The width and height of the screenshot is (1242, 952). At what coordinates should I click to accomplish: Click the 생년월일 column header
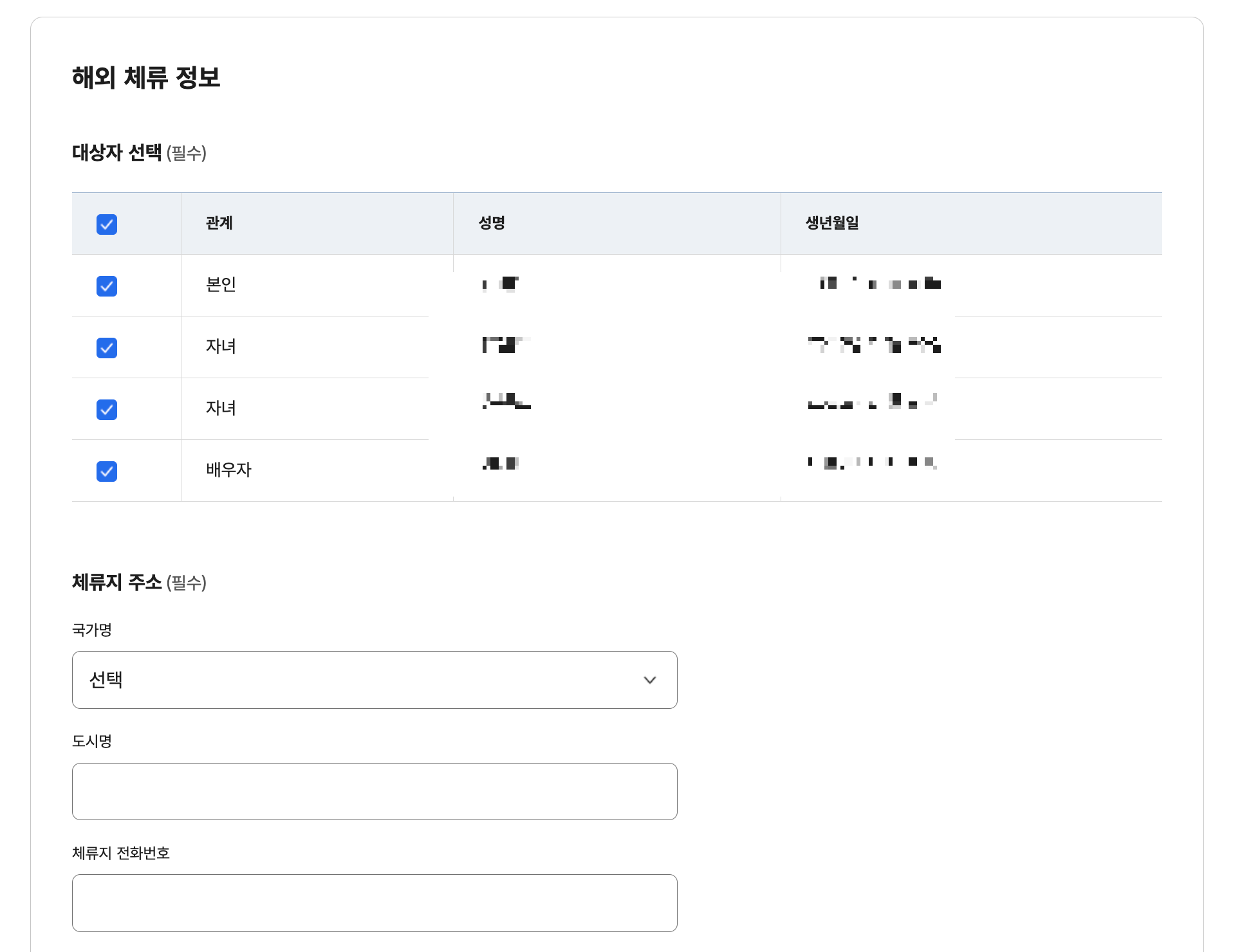pos(832,223)
